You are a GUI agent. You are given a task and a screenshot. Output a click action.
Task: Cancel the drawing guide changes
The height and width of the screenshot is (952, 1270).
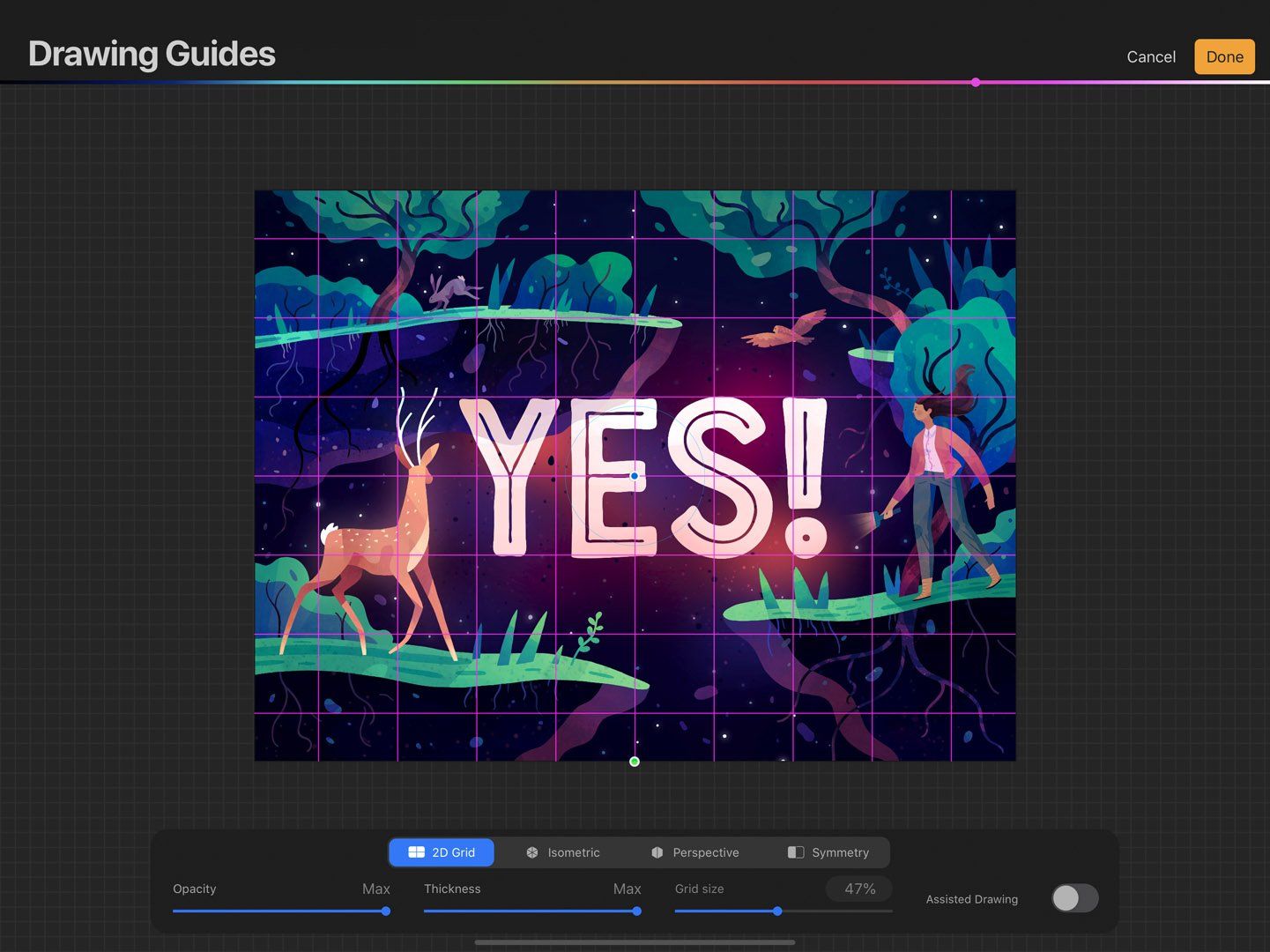[1150, 56]
